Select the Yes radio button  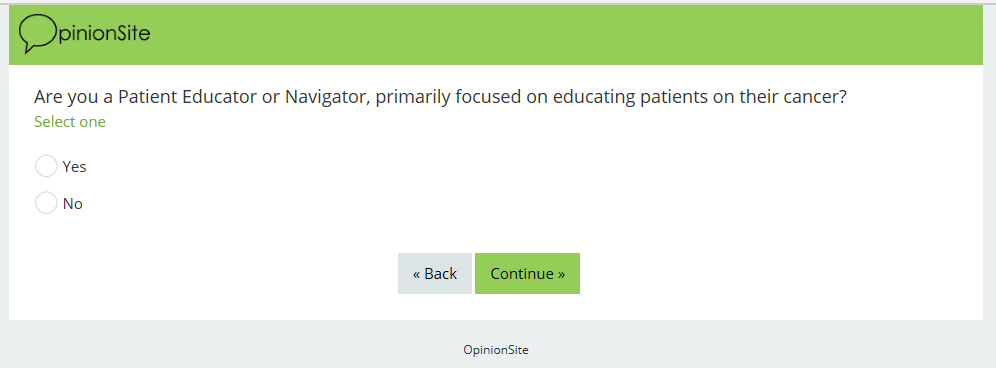pos(46,167)
